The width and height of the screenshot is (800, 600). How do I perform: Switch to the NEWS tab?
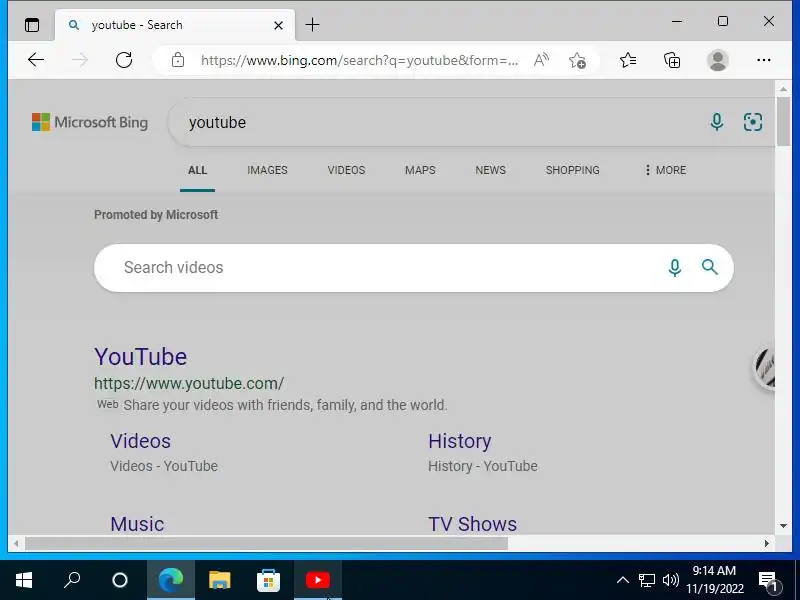490,170
